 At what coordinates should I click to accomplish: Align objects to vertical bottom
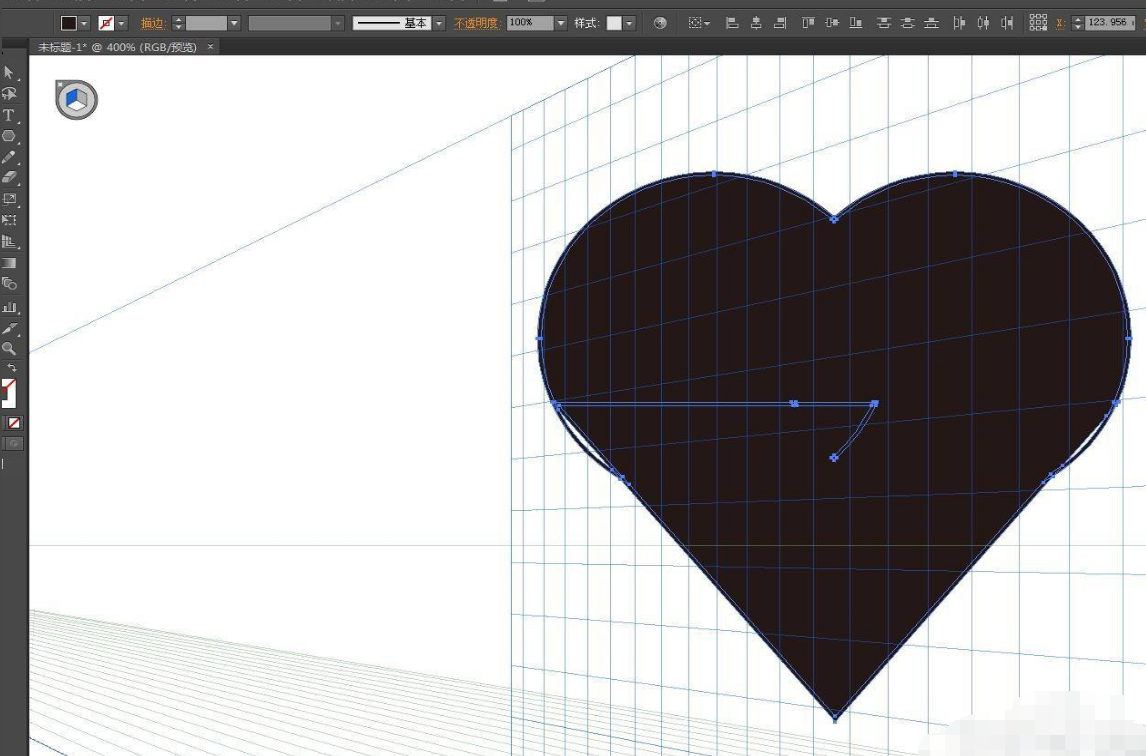point(856,23)
